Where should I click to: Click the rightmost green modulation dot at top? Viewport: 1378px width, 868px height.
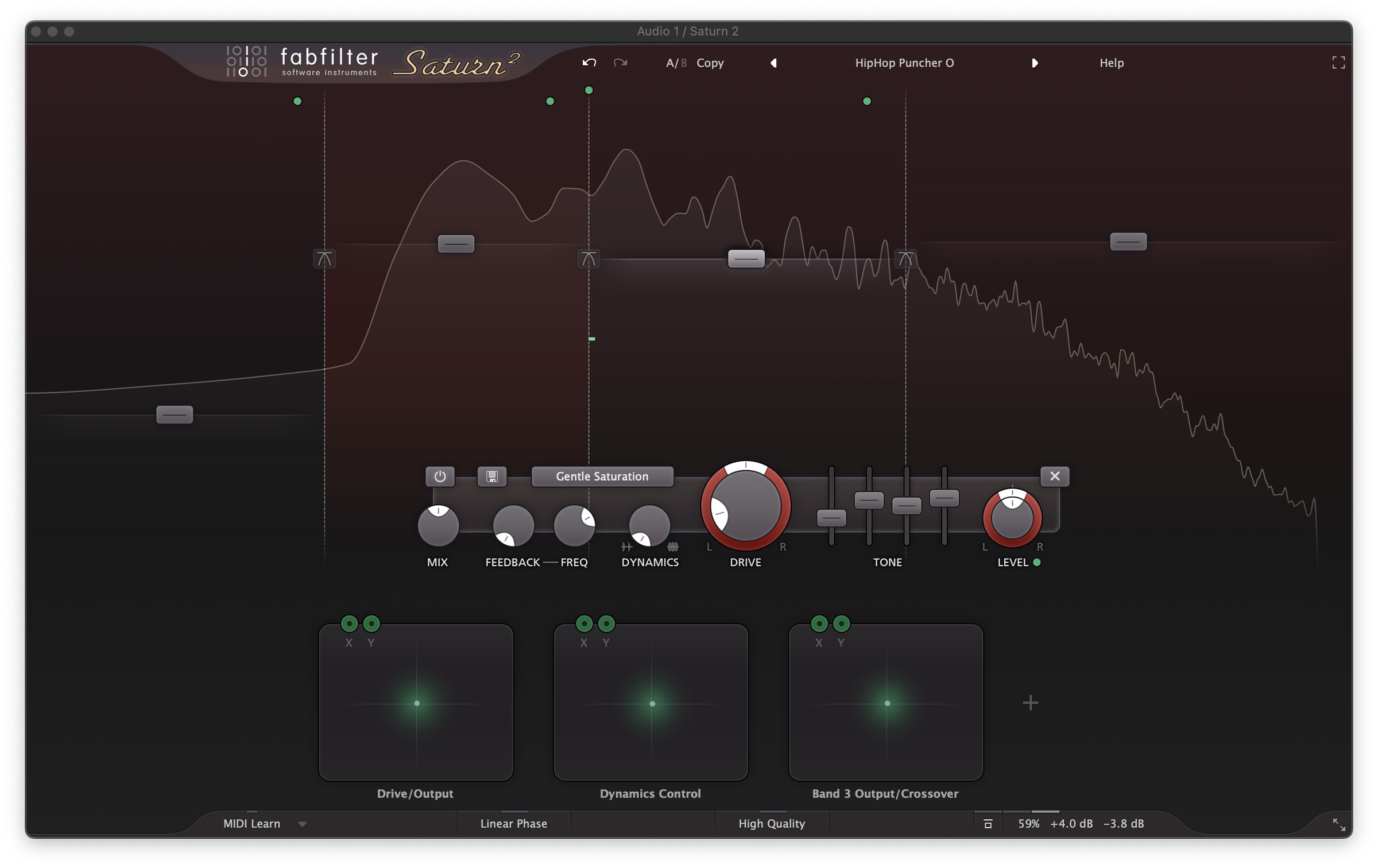867,102
